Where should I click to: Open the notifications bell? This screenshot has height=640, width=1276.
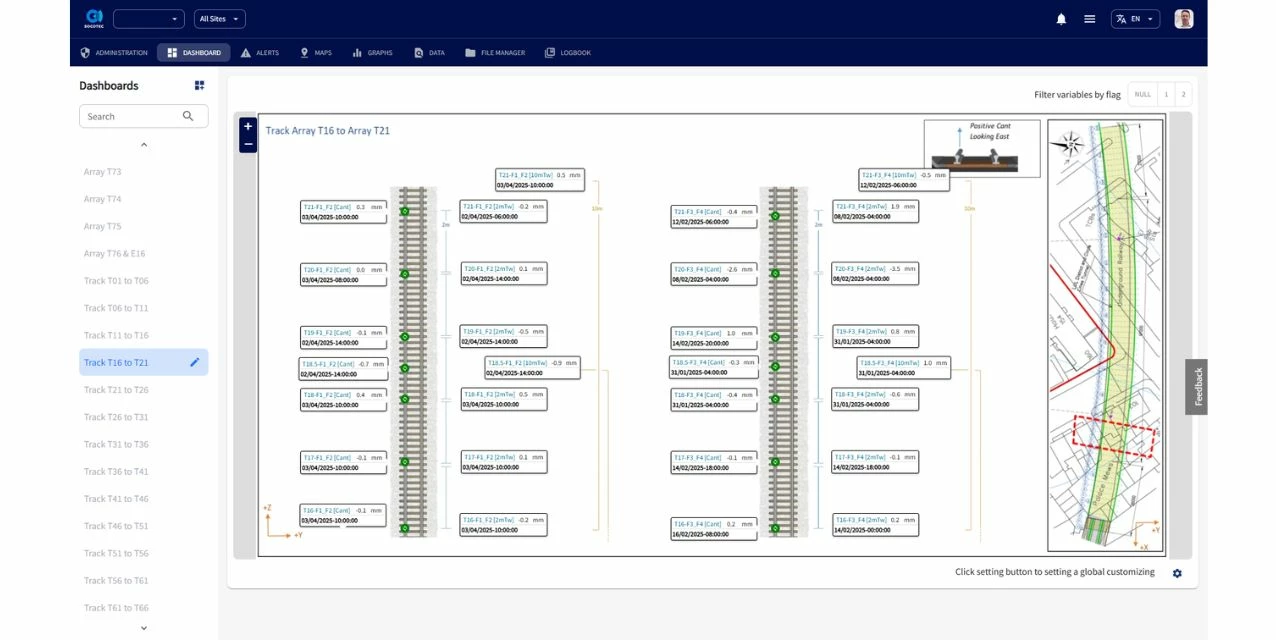point(1061,19)
